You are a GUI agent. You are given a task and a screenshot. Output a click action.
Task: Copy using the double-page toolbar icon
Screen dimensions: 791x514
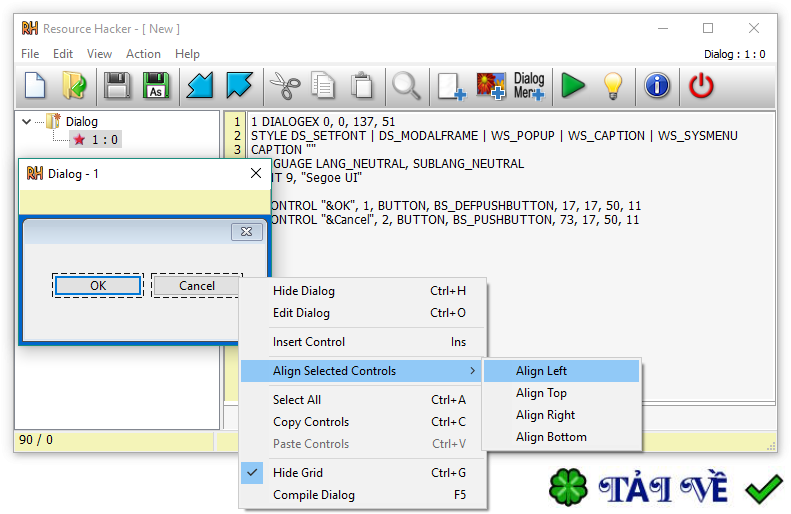(x=323, y=85)
